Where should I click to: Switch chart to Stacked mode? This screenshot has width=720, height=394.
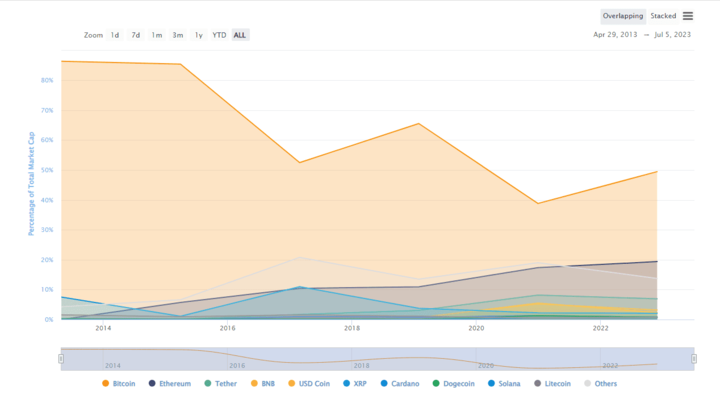tap(663, 16)
